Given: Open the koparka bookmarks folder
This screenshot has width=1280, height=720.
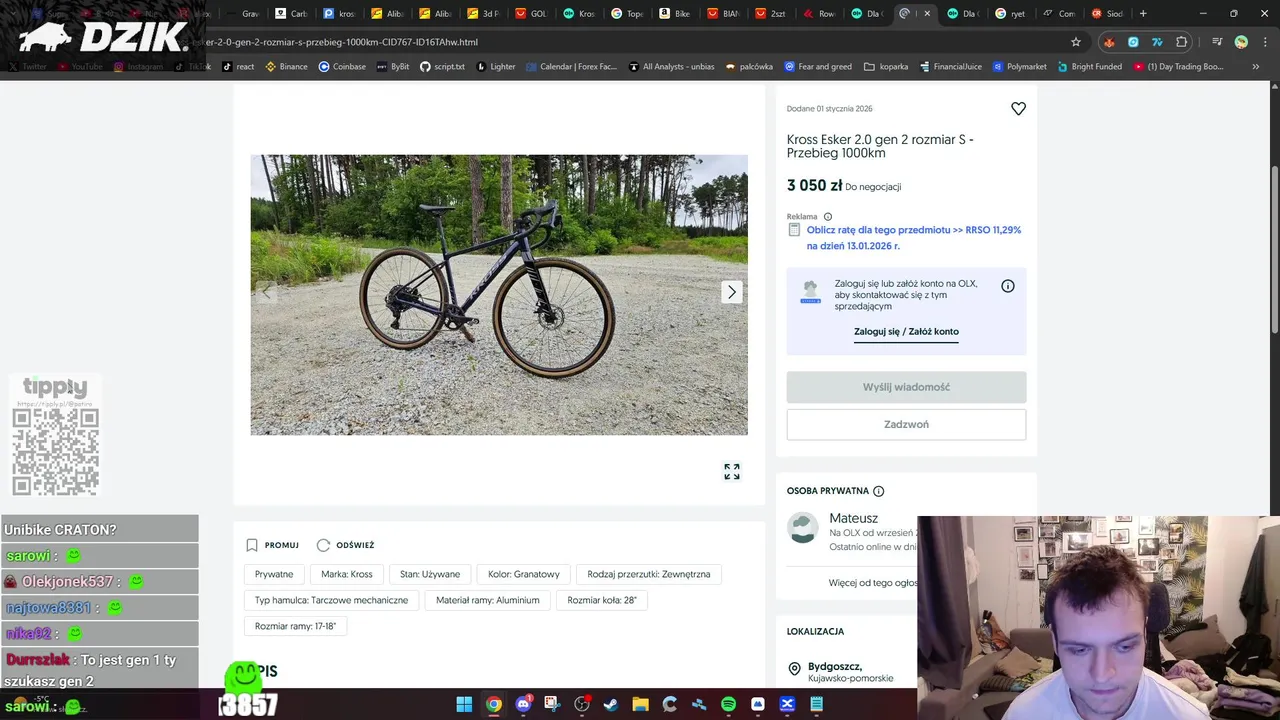Looking at the screenshot, I should [x=886, y=66].
